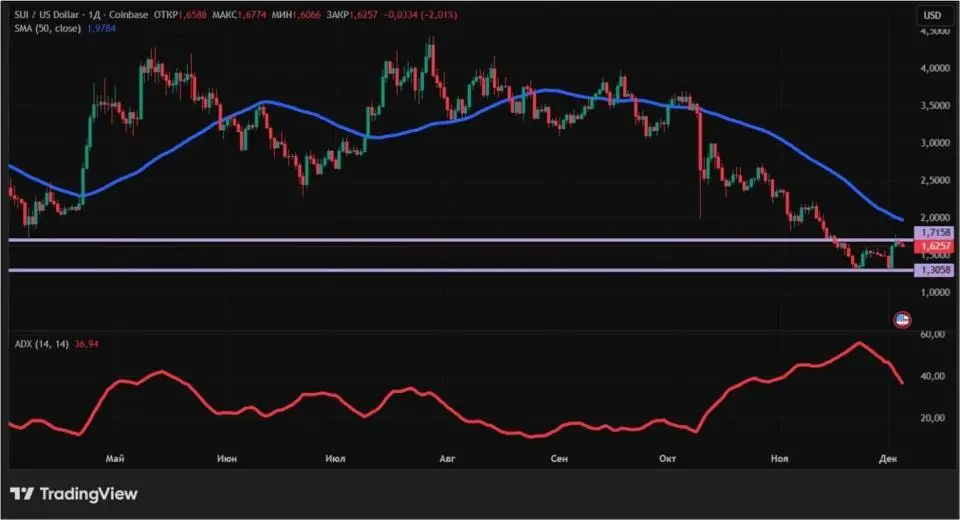Click the Дек label on time axis
Screen dimensions: 960x520
[x=888, y=458]
